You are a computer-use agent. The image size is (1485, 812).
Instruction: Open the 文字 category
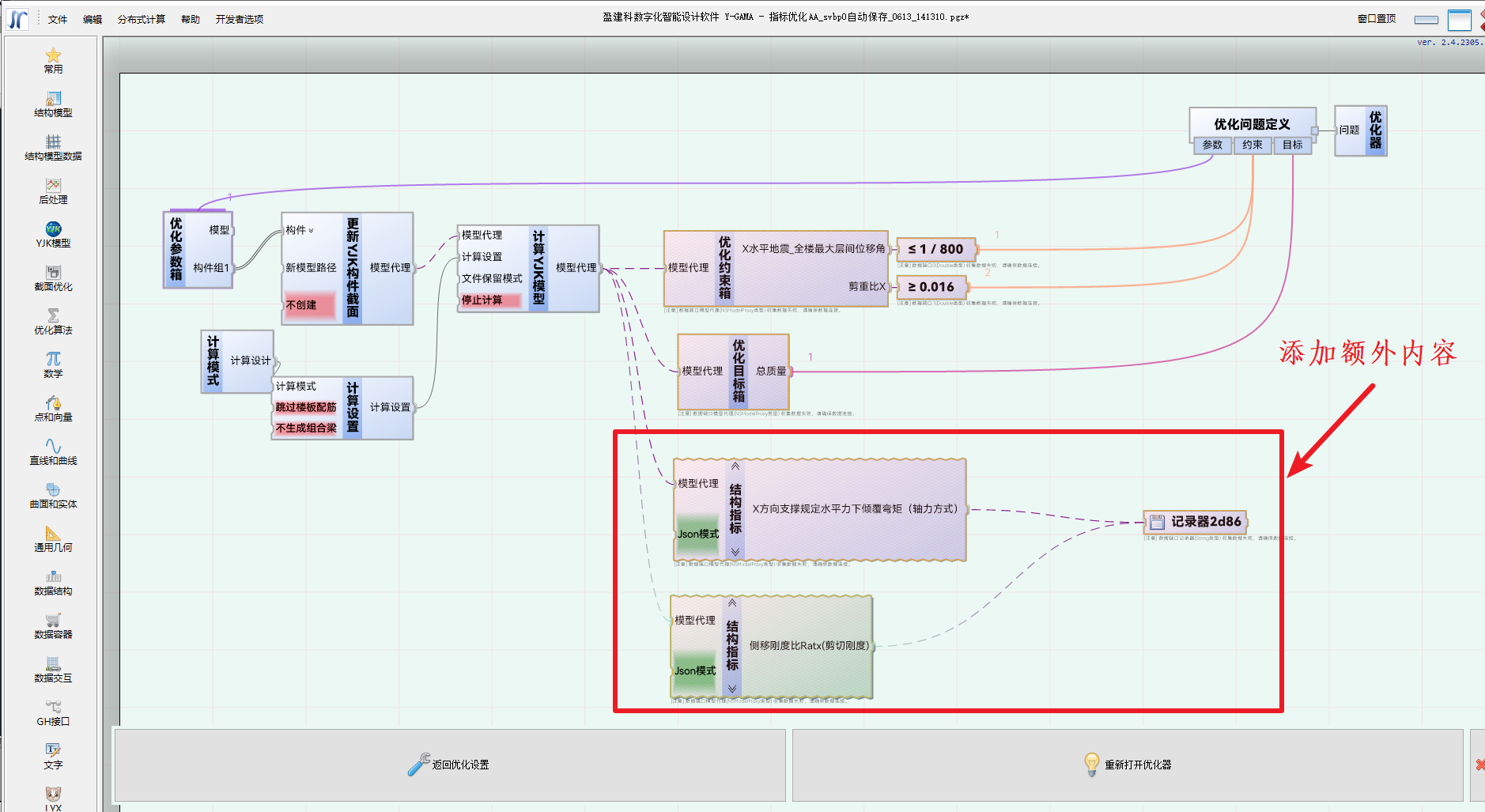(x=53, y=757)
